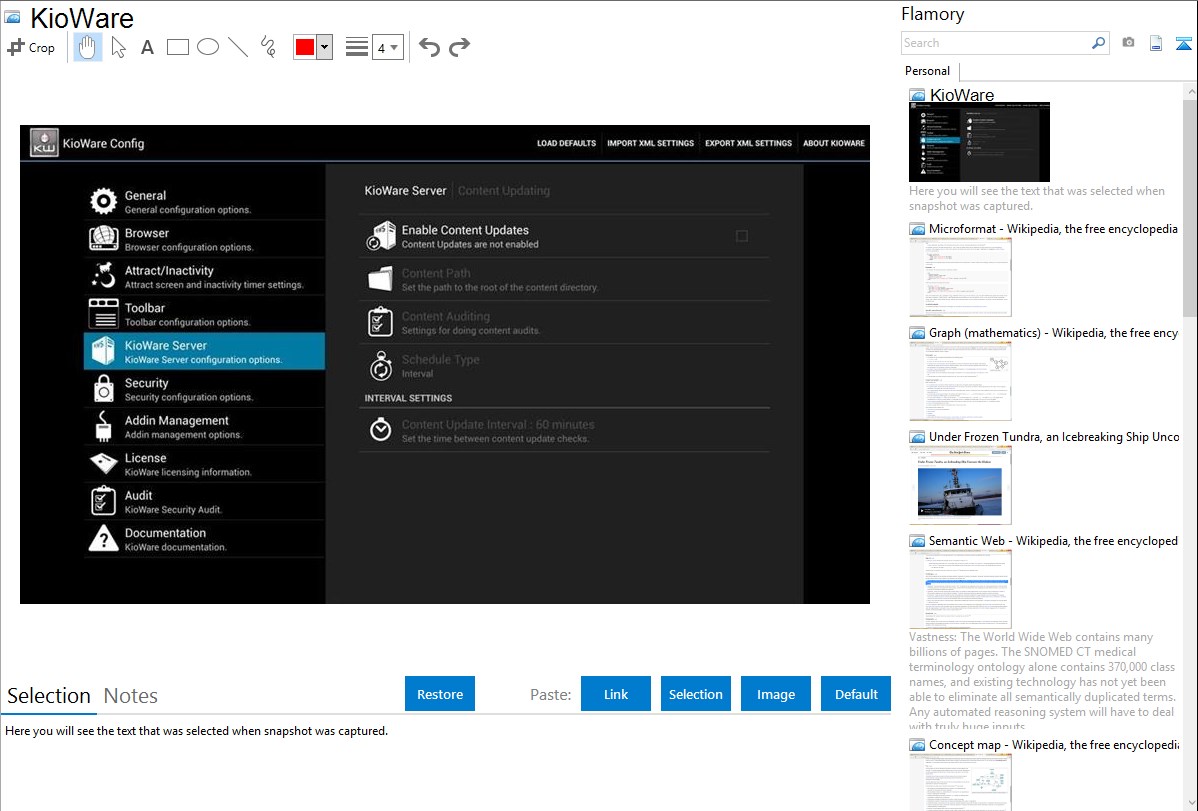The width and height of the screenshot is (1198, 811).
Task: Click the Schedule Type stopwatch icon
Action: 380,365
